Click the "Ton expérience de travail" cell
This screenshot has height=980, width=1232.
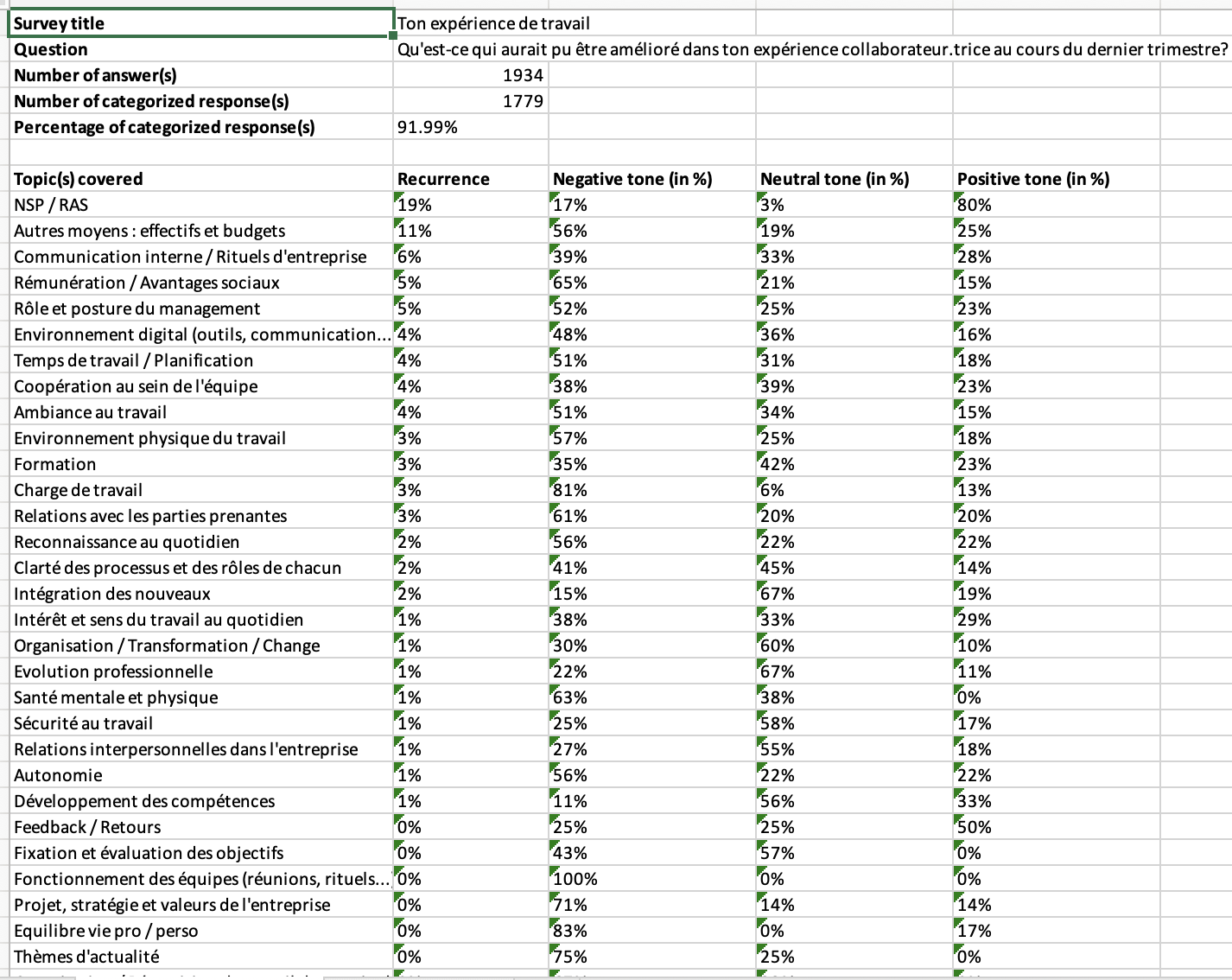493,23
